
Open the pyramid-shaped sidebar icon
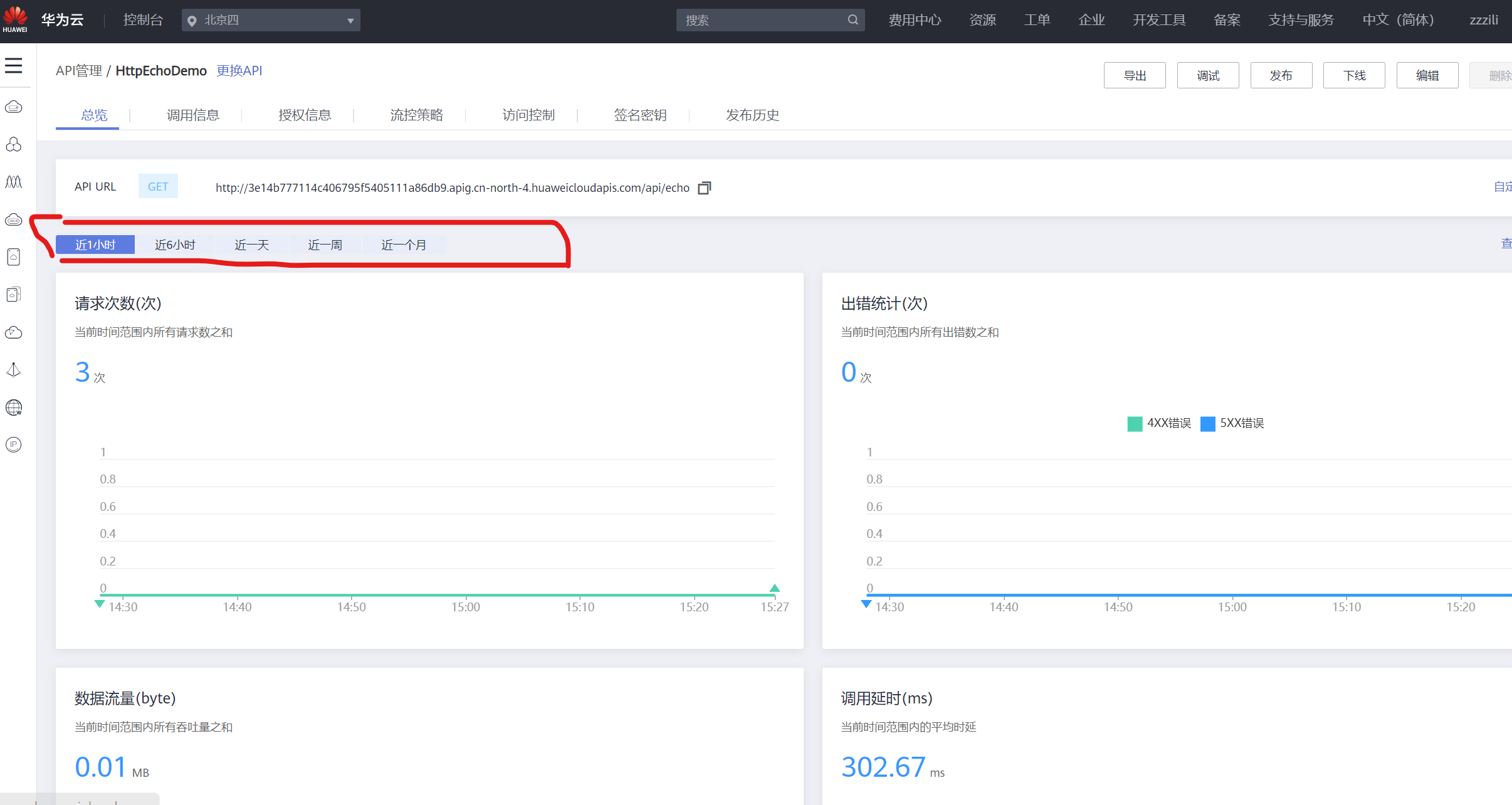coord(13,370)
